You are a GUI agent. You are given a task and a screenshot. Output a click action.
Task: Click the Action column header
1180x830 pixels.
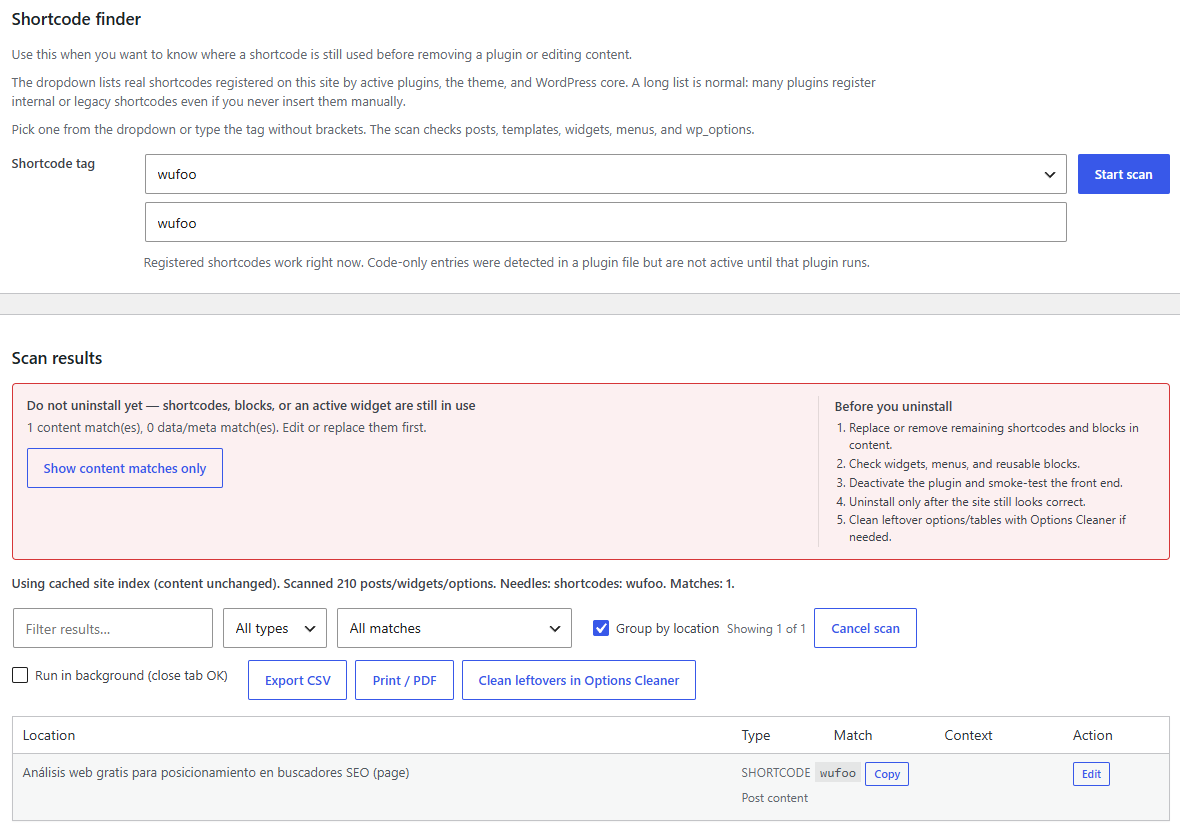[x=1092, y=735]
